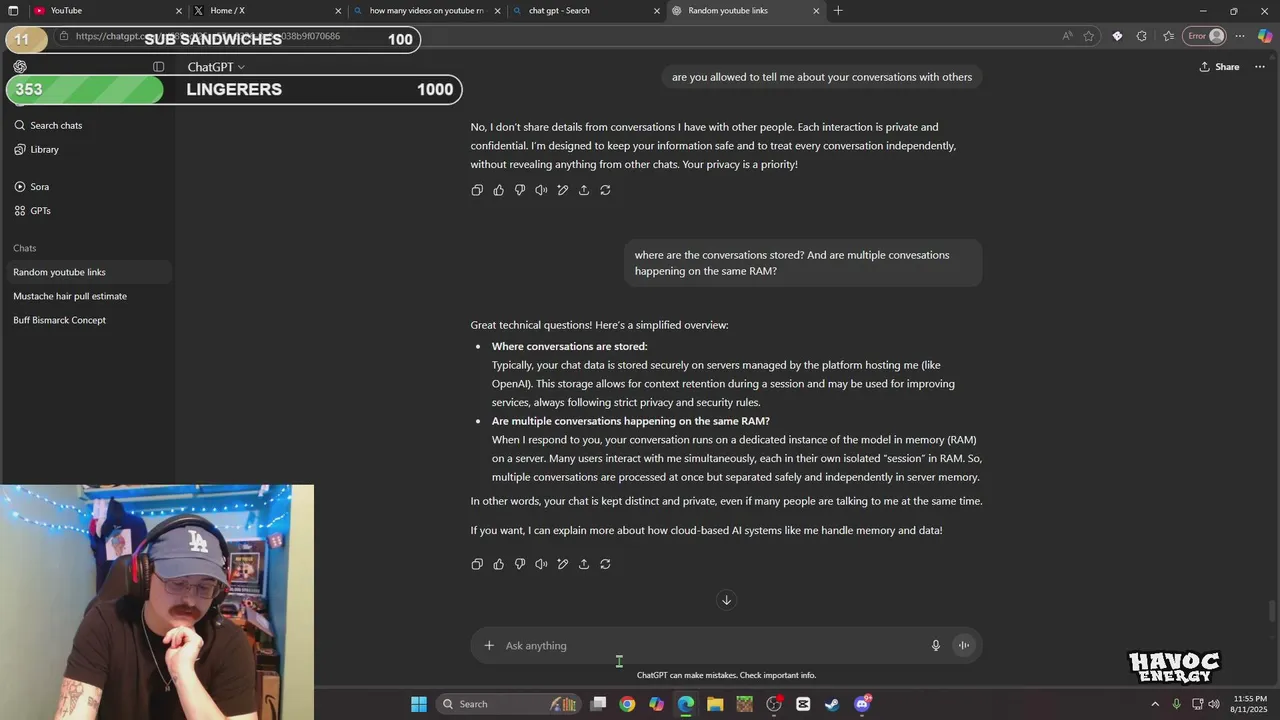Viewport: 1280px width, 720px height.
Task: Thumbs down the first response about privacy
Action: (520, 190)
